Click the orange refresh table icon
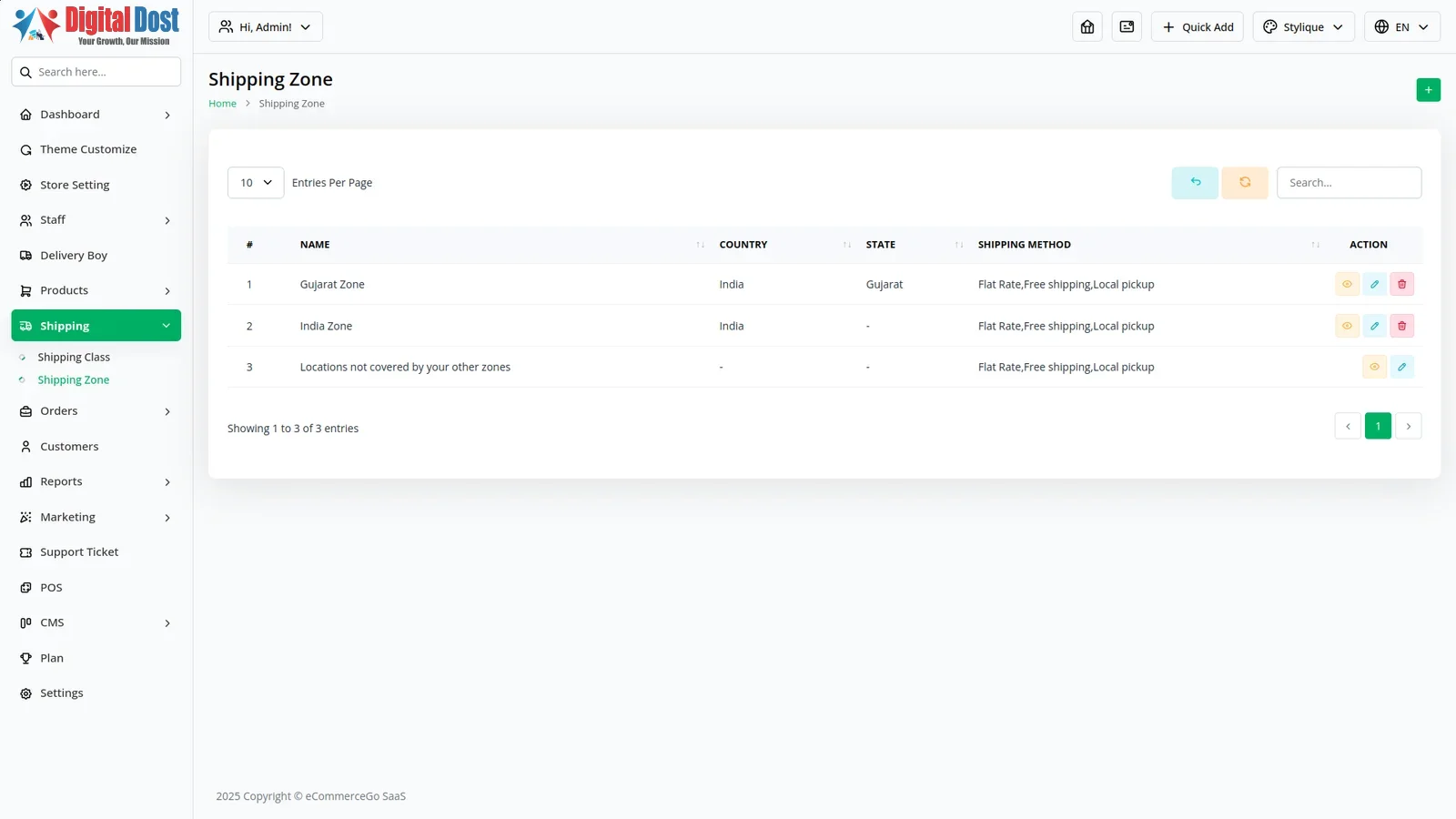 coord(1244,183)
